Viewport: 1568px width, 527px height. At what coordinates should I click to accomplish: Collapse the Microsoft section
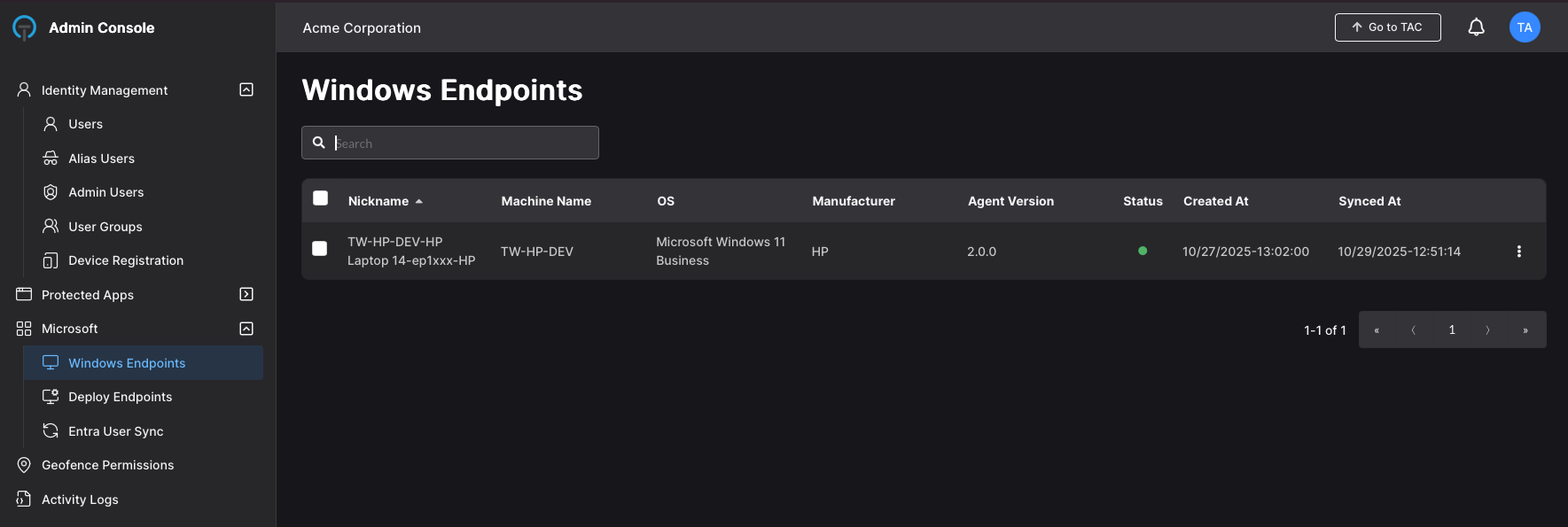point(246,329)
